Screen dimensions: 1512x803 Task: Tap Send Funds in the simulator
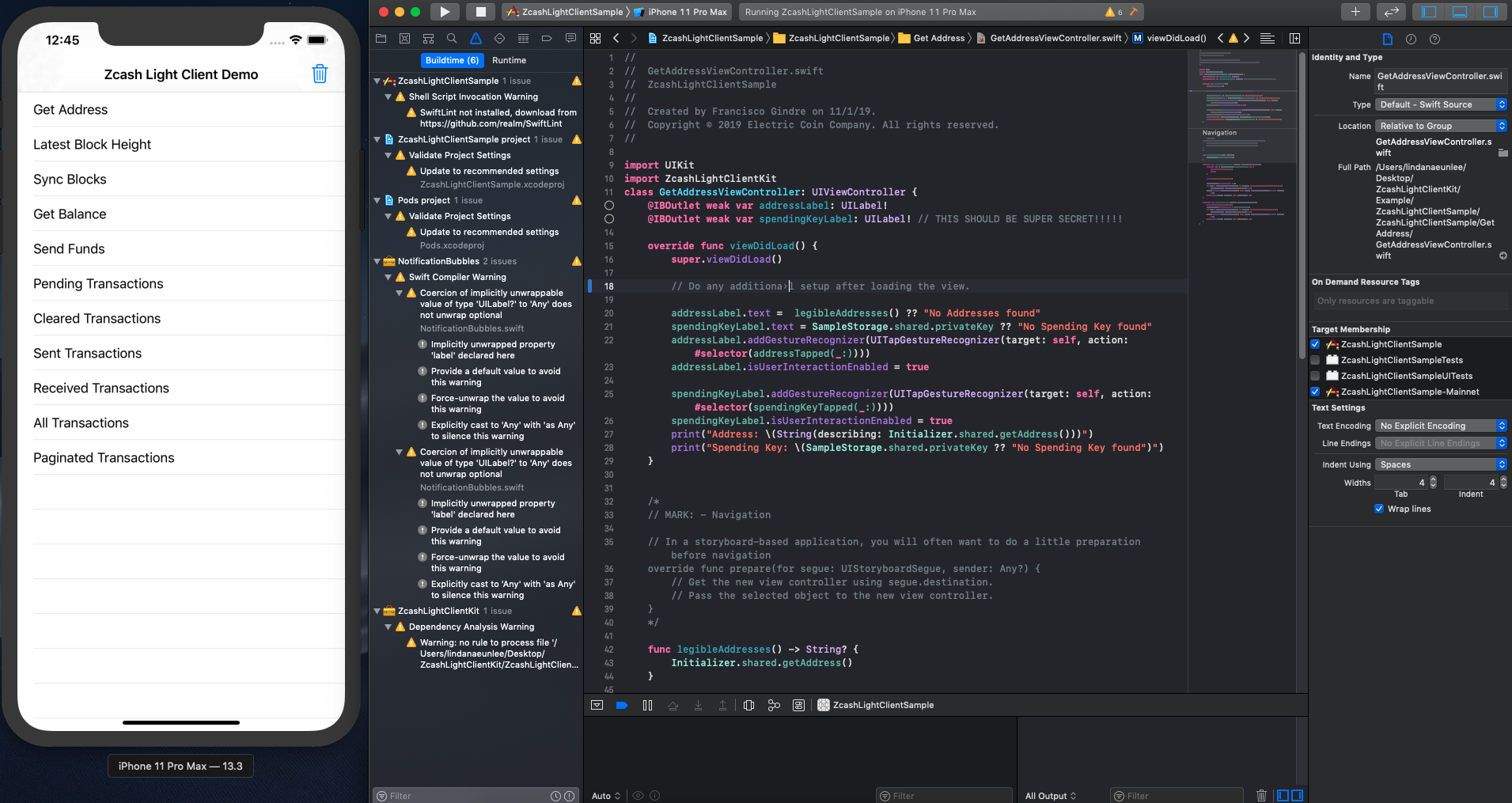[x=181, y=248]
